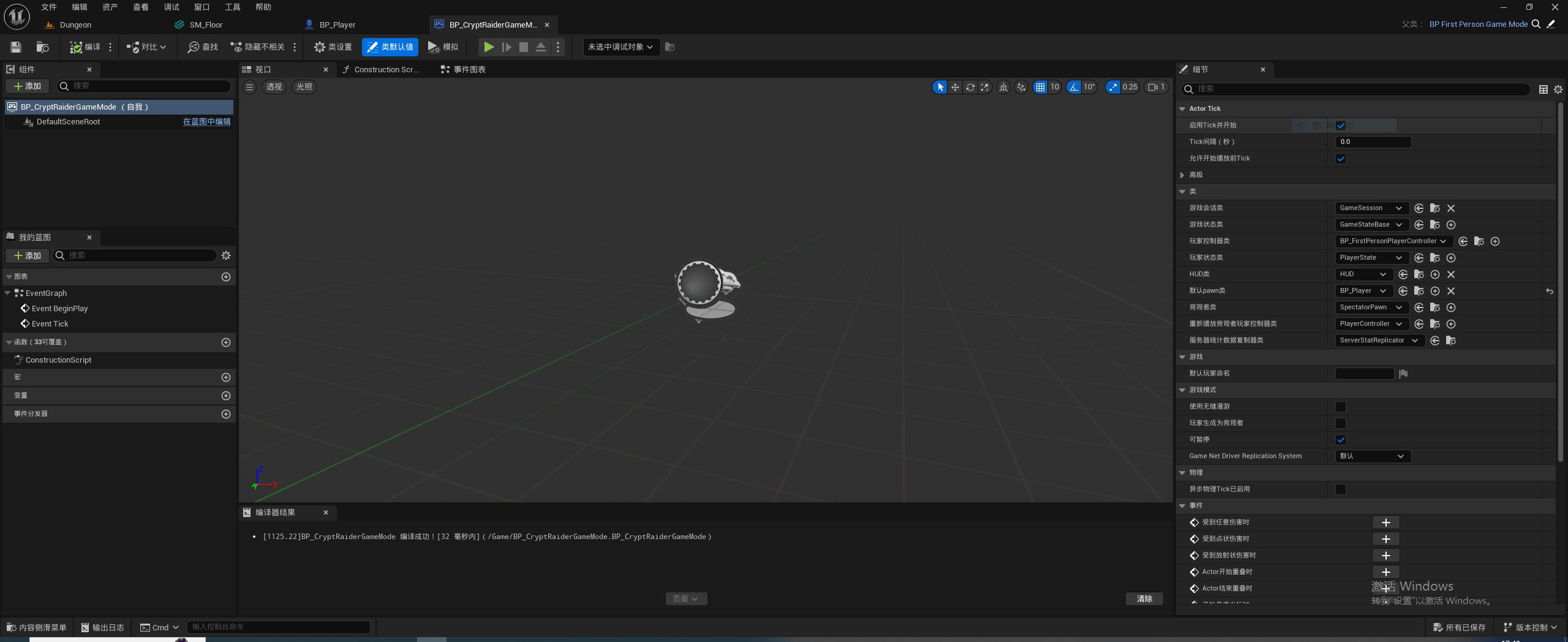
Task: Click the 在蓝图中编辑 link
Action: click(x=207, y=122)
